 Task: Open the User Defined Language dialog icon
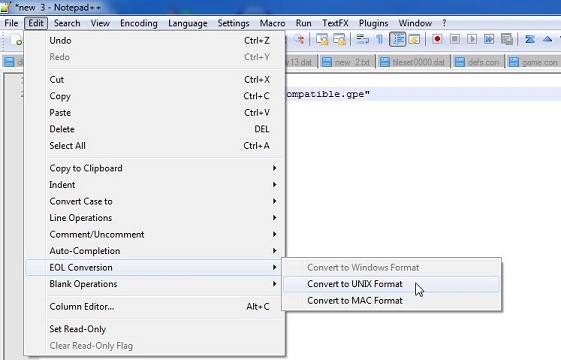(x=414, y=39)
